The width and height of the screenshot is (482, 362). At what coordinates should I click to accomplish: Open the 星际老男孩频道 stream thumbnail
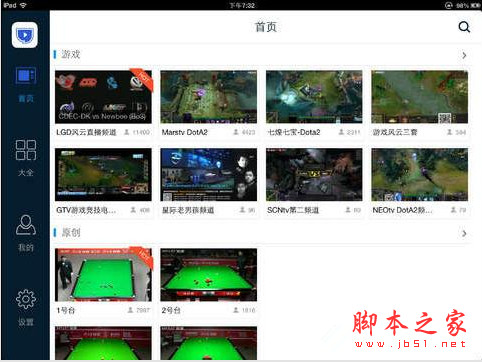209,175
